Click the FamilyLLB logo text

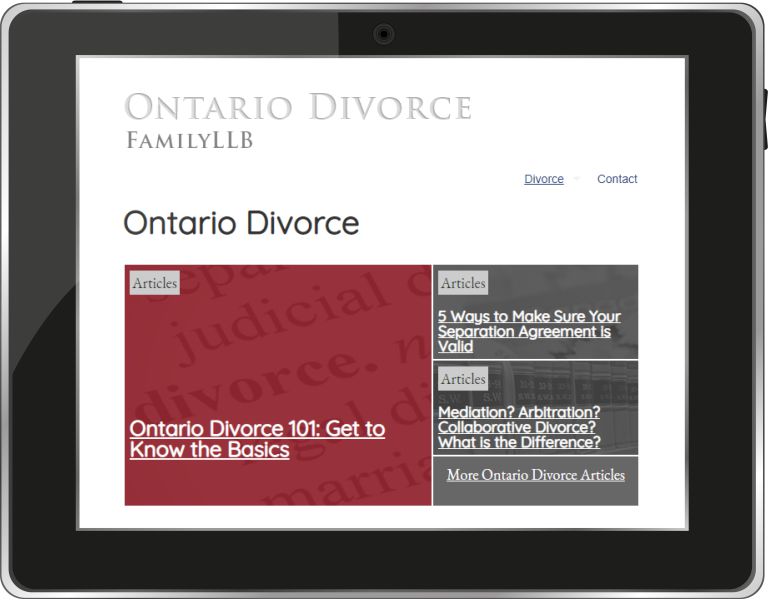point(190,141)
